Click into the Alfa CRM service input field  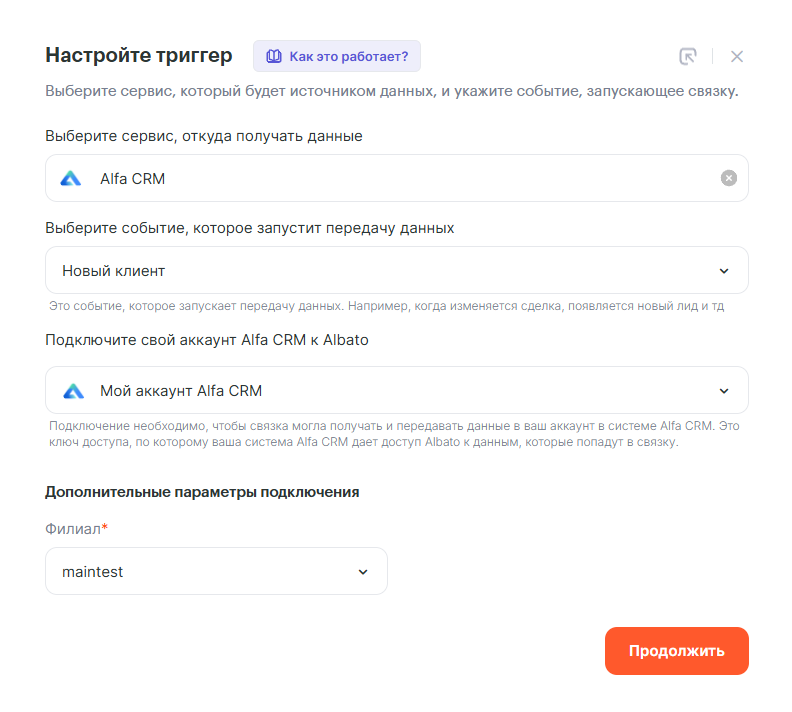tap(400, 179)
